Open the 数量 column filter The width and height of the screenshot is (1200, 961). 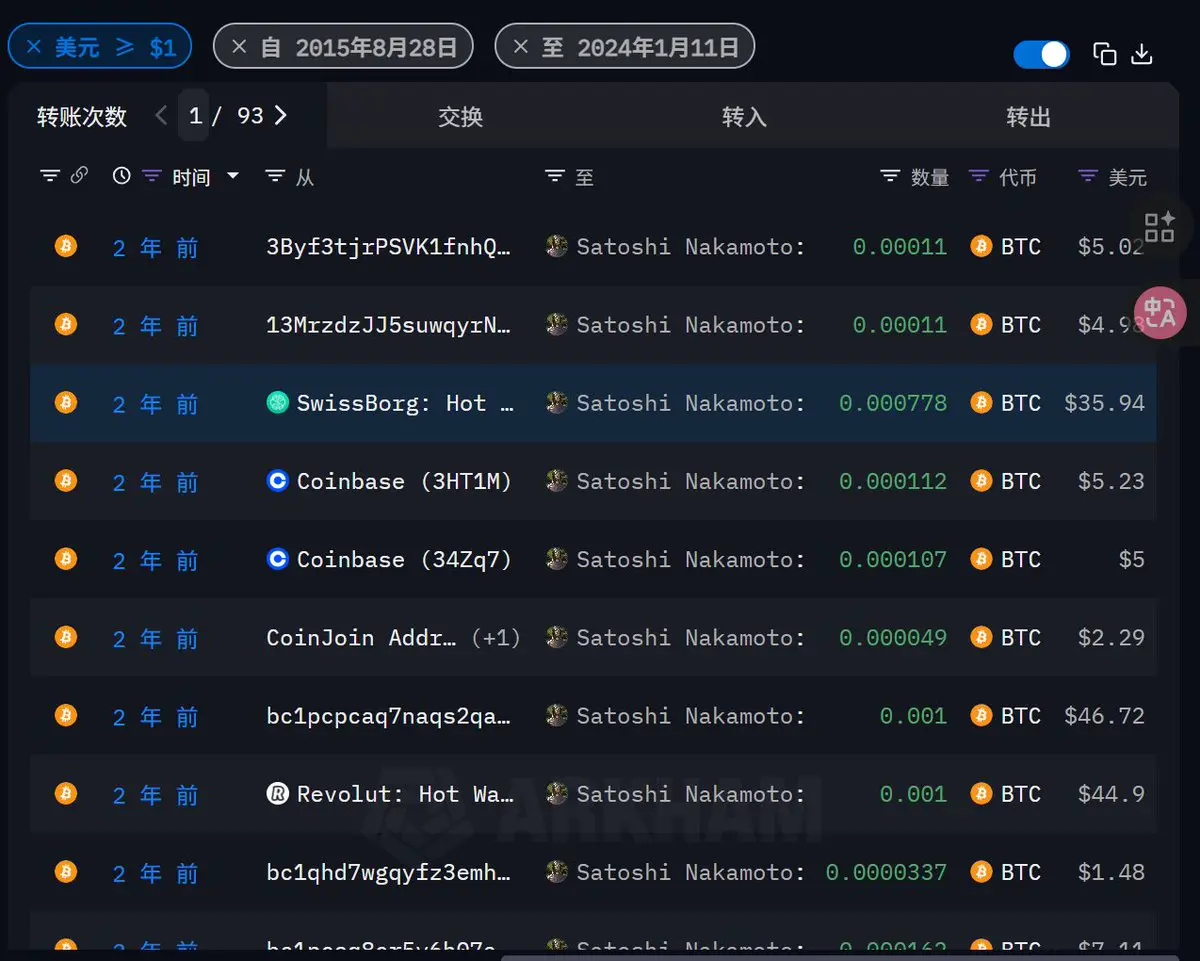pos(890,176)
